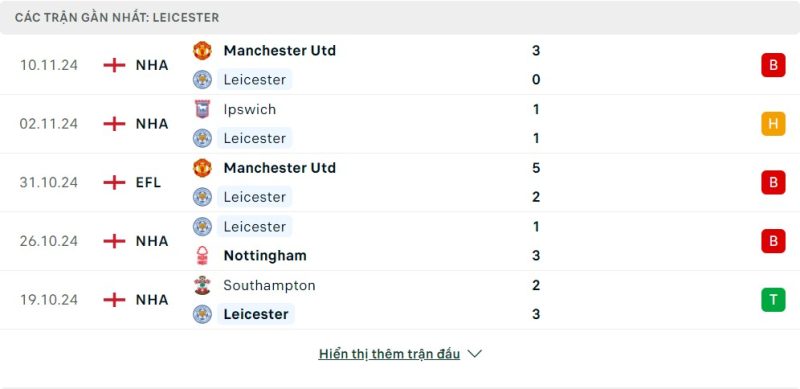Open Hiển thị thêm trận đấu link
This screenshot has height=389, width=800.
[x=389, y=354]
